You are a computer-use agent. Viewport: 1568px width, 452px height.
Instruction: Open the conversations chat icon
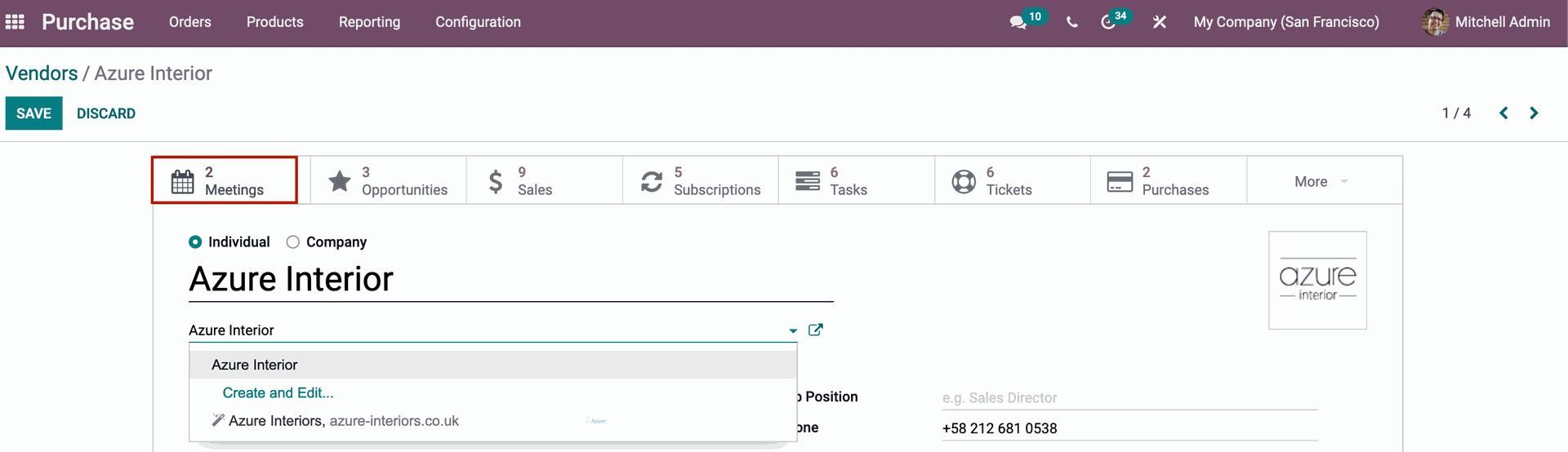pos(1018,22)
